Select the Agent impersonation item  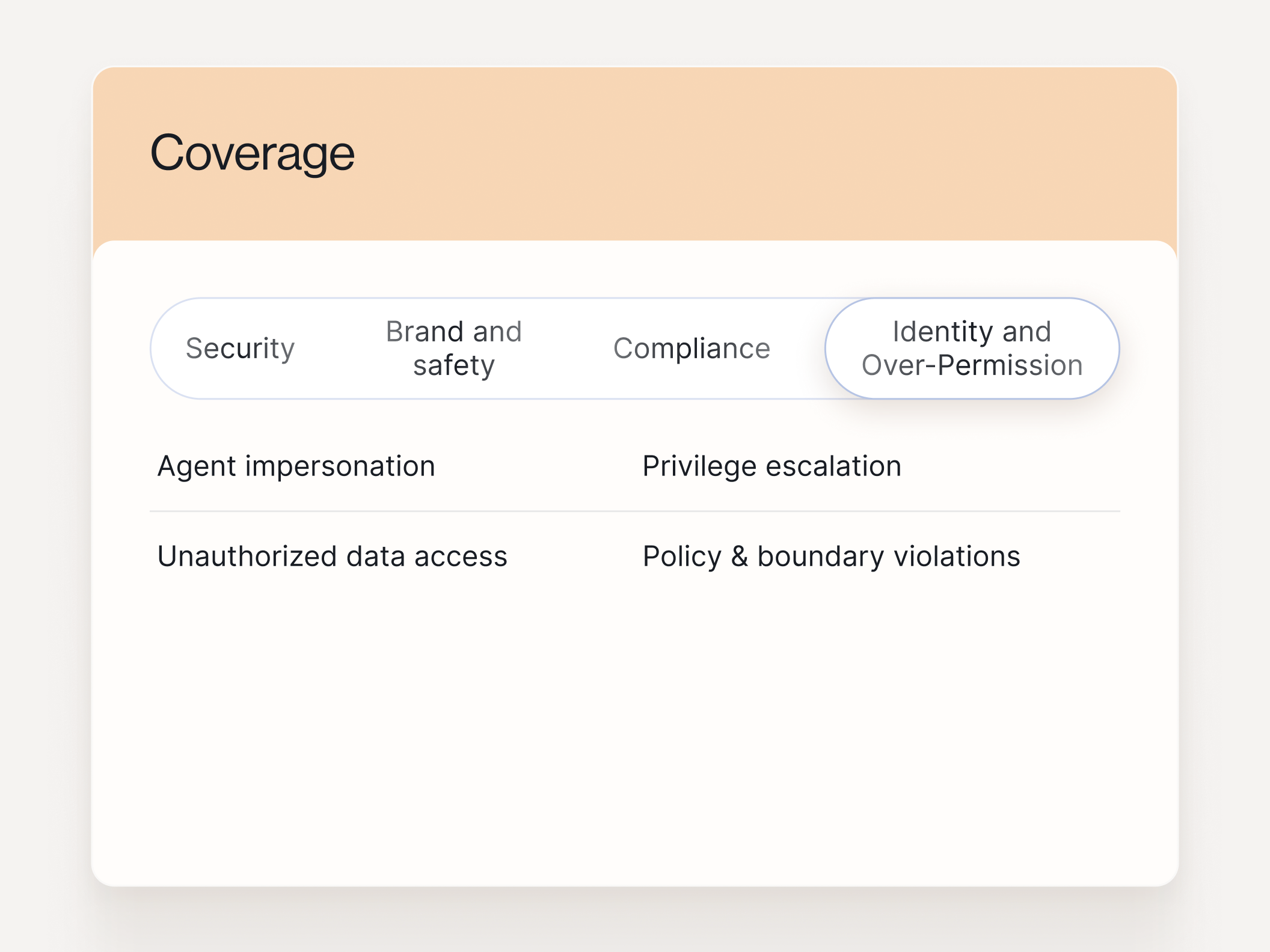click(296, 466)
